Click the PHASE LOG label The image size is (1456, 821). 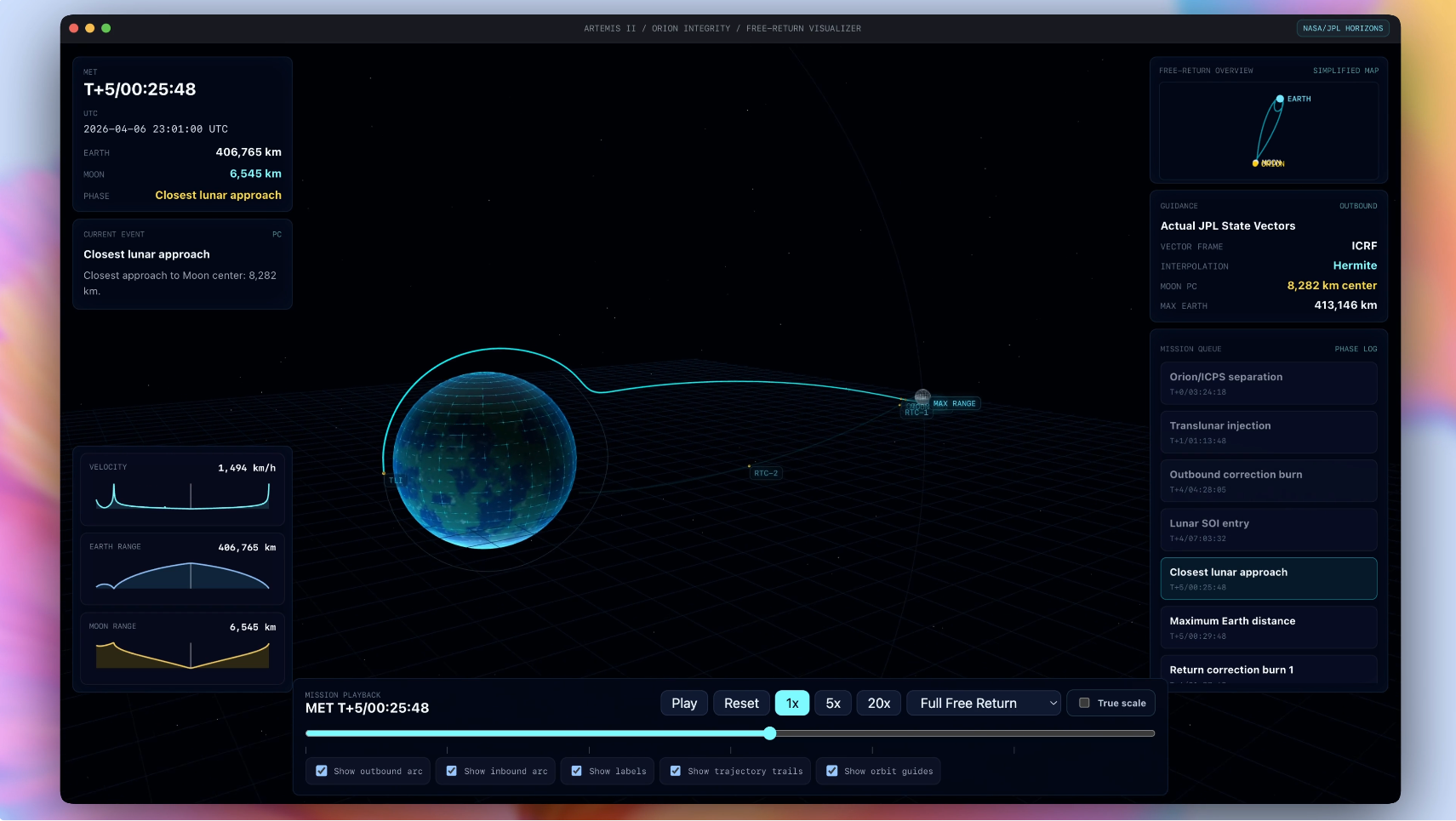[1356, 349]
